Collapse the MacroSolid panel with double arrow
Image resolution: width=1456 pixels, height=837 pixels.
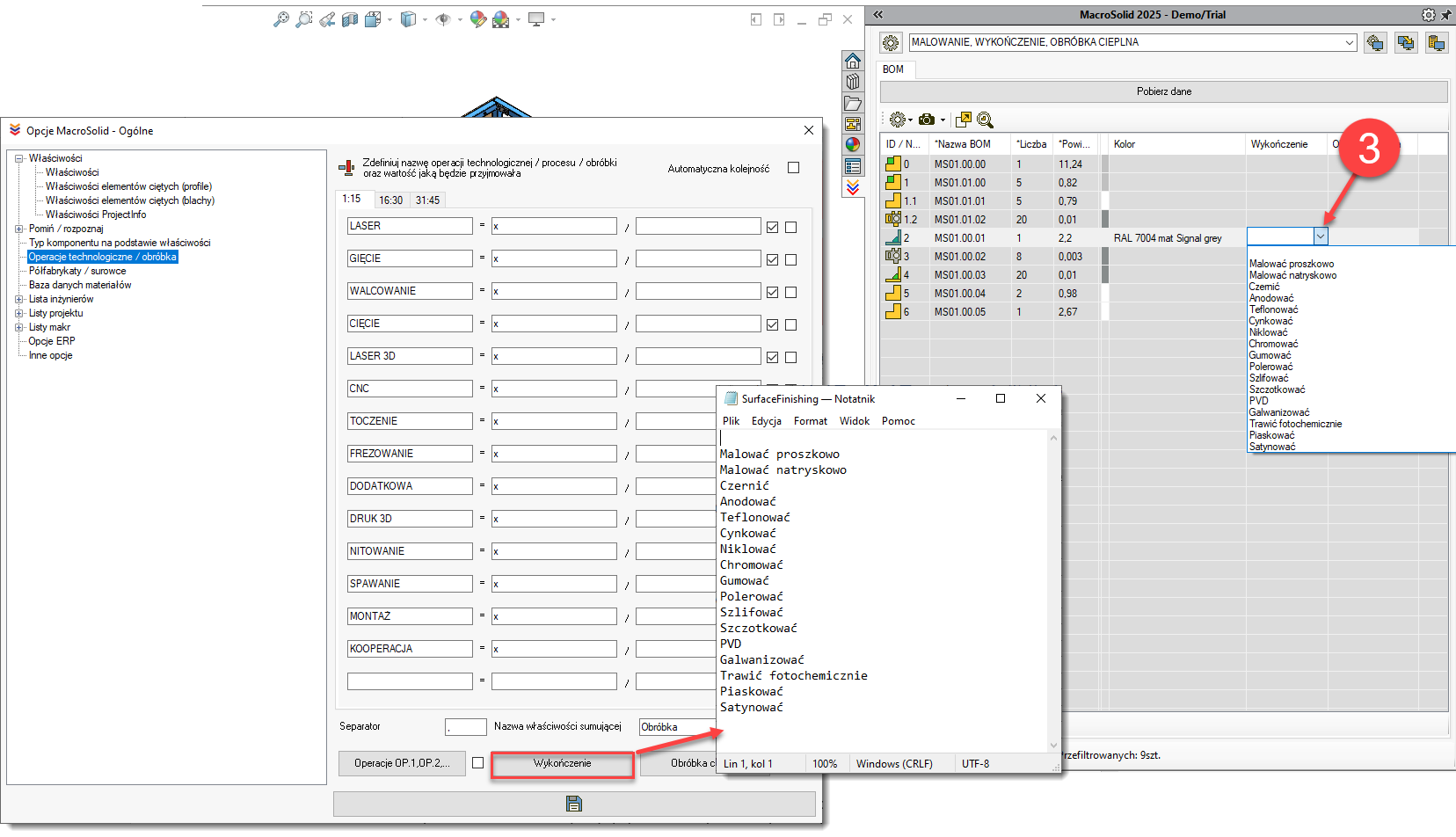tap(877, 15)
